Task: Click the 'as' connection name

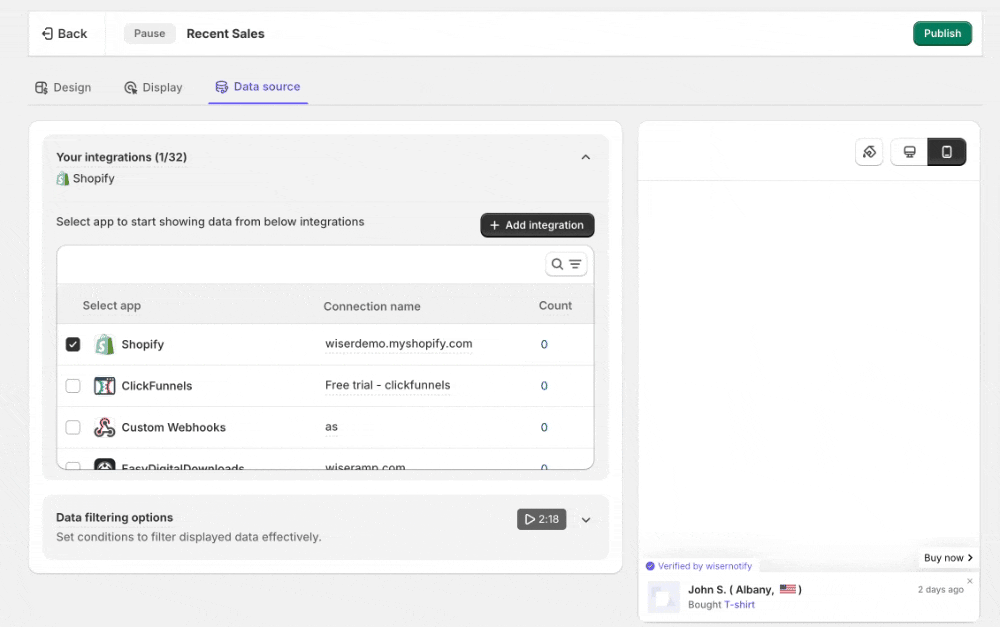Action: point(331,427)
